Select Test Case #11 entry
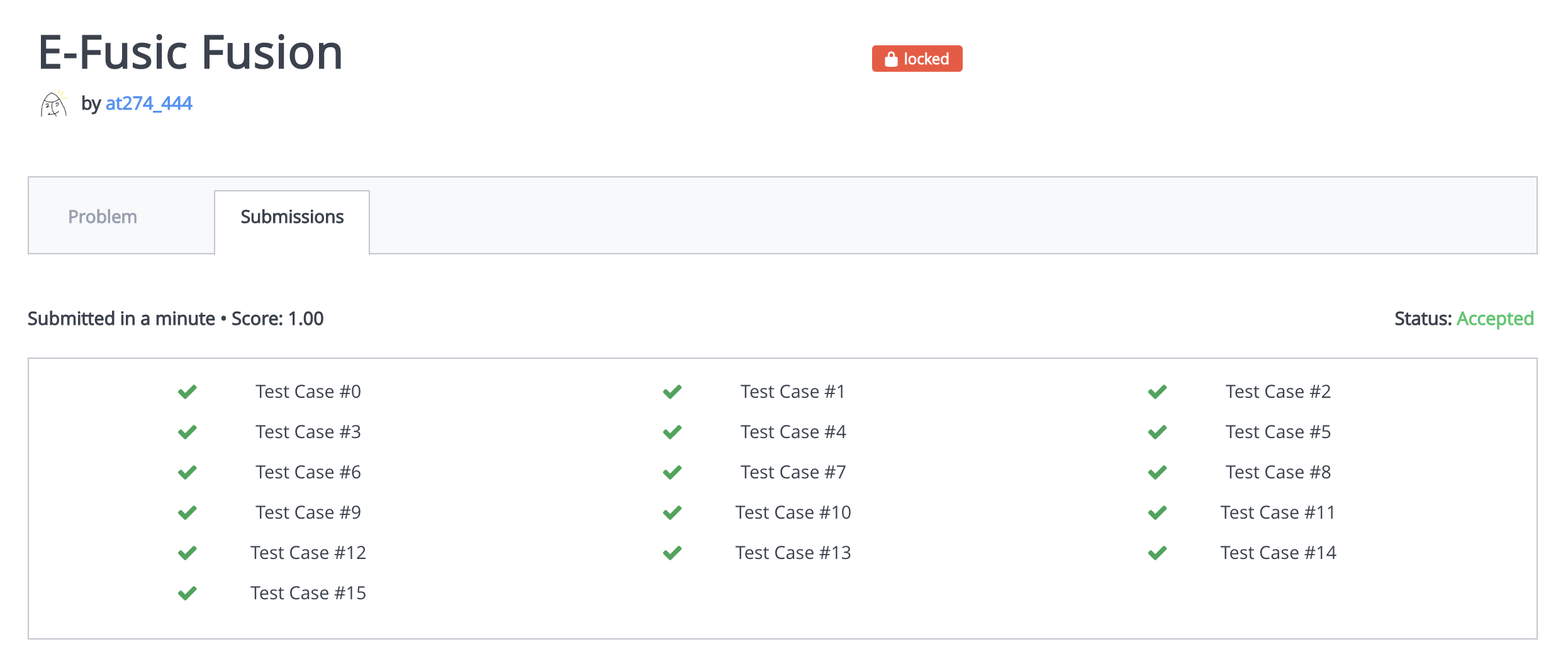Image resolution: width=1568 pixels, height=666 pixels. [x=1278, y=512]
